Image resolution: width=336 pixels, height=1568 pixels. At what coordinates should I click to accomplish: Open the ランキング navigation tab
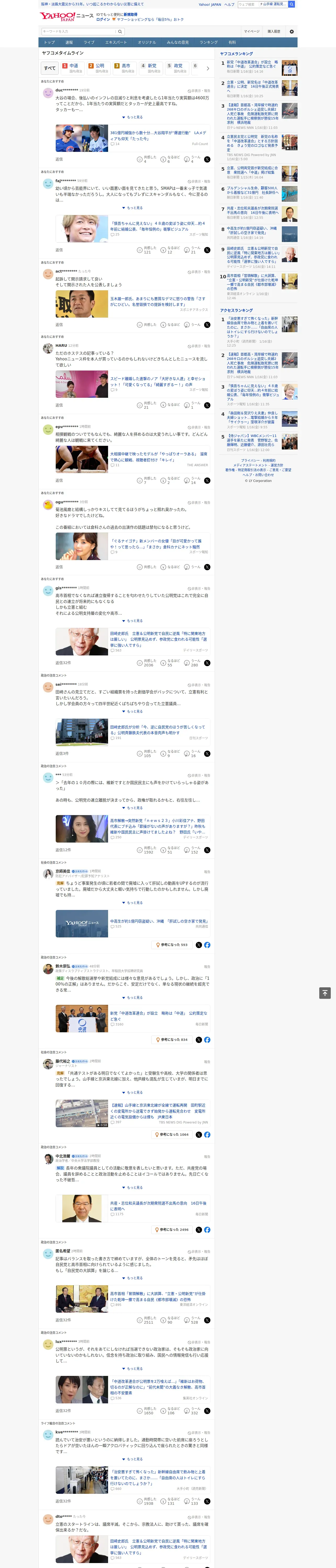click(x=209, y=43)
